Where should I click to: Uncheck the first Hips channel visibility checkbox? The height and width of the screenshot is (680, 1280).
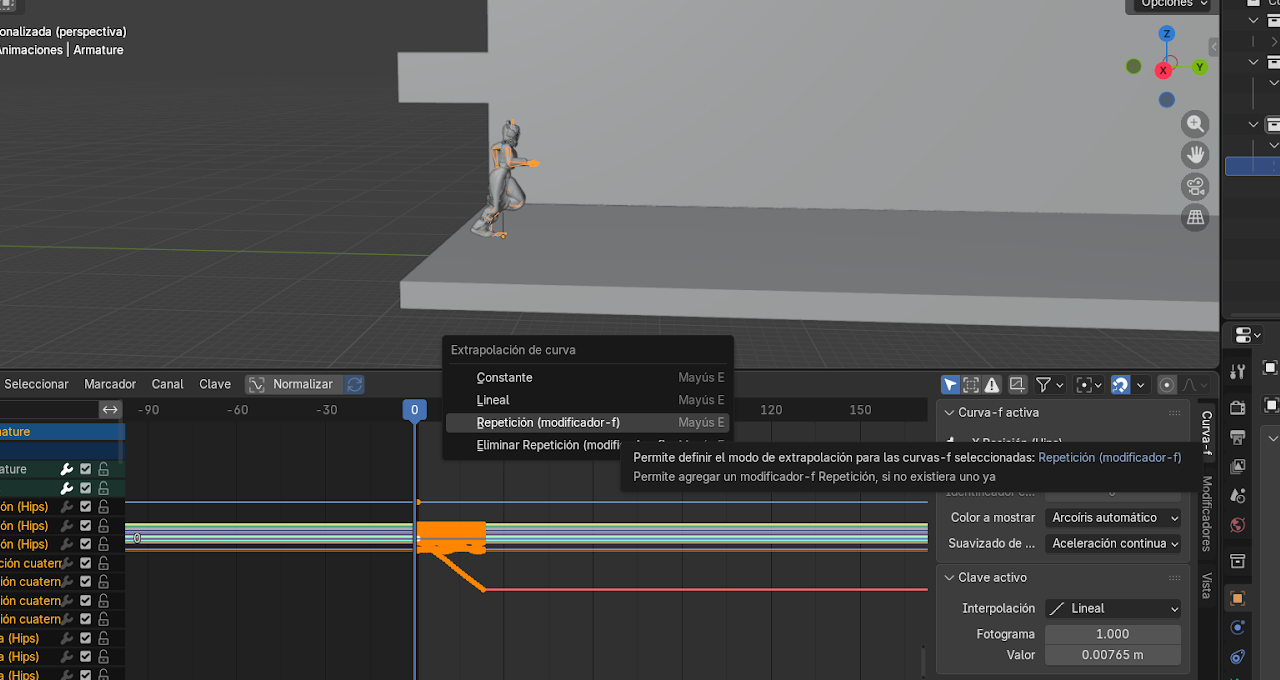(86, 507)
